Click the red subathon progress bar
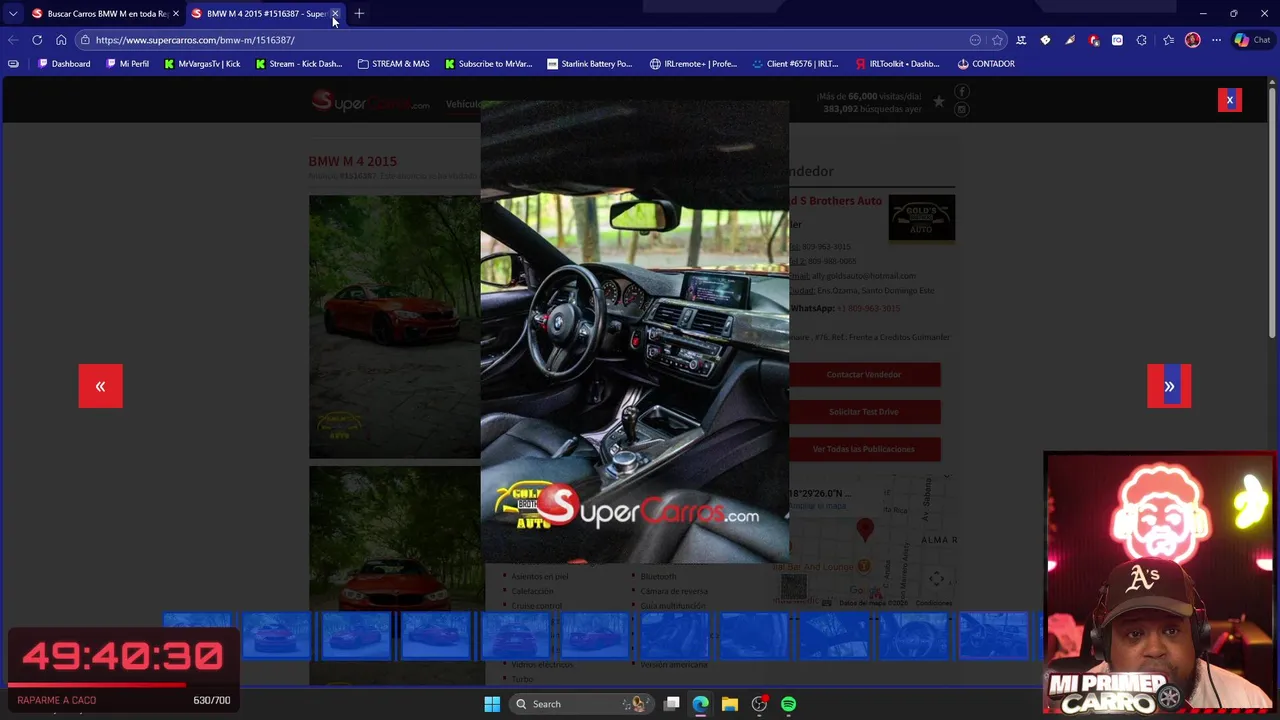Screen dimensions: 1280x720 coord(96,685)
